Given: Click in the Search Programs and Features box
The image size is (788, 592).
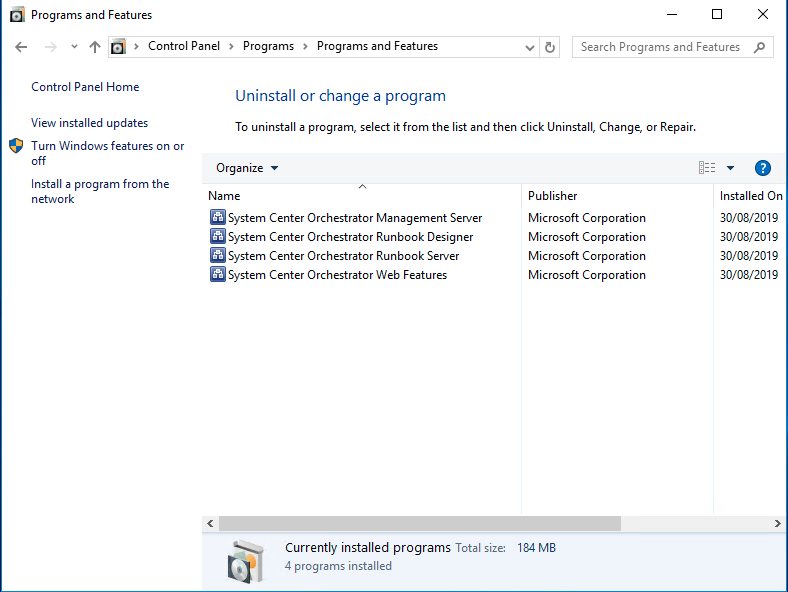Looking at the screenshot, I should (x=660, y=47).
